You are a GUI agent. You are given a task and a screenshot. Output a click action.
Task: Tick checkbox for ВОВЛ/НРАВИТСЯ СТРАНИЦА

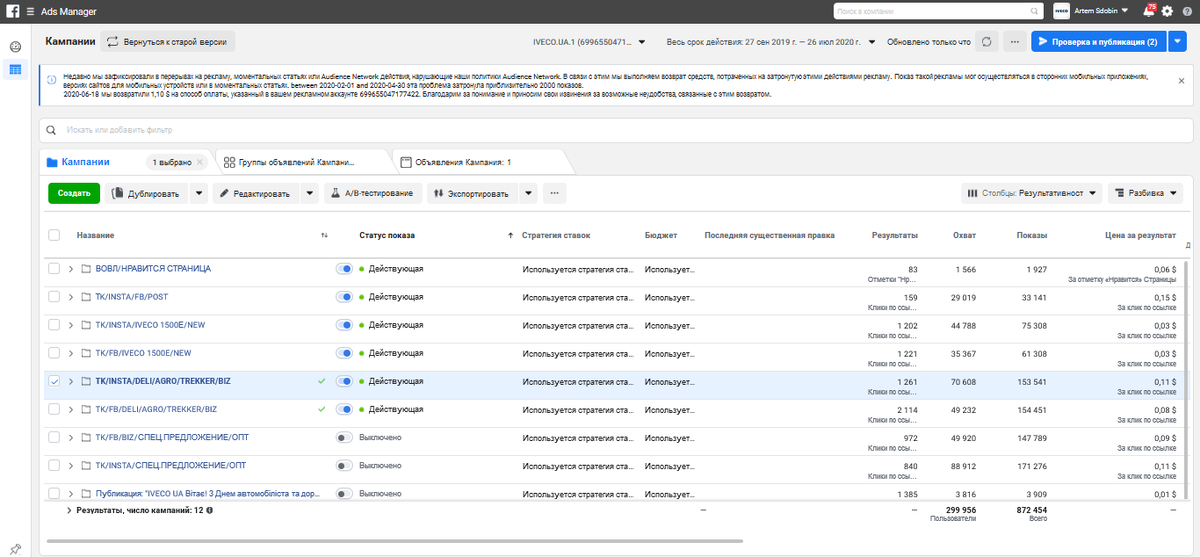coord(54,269)
